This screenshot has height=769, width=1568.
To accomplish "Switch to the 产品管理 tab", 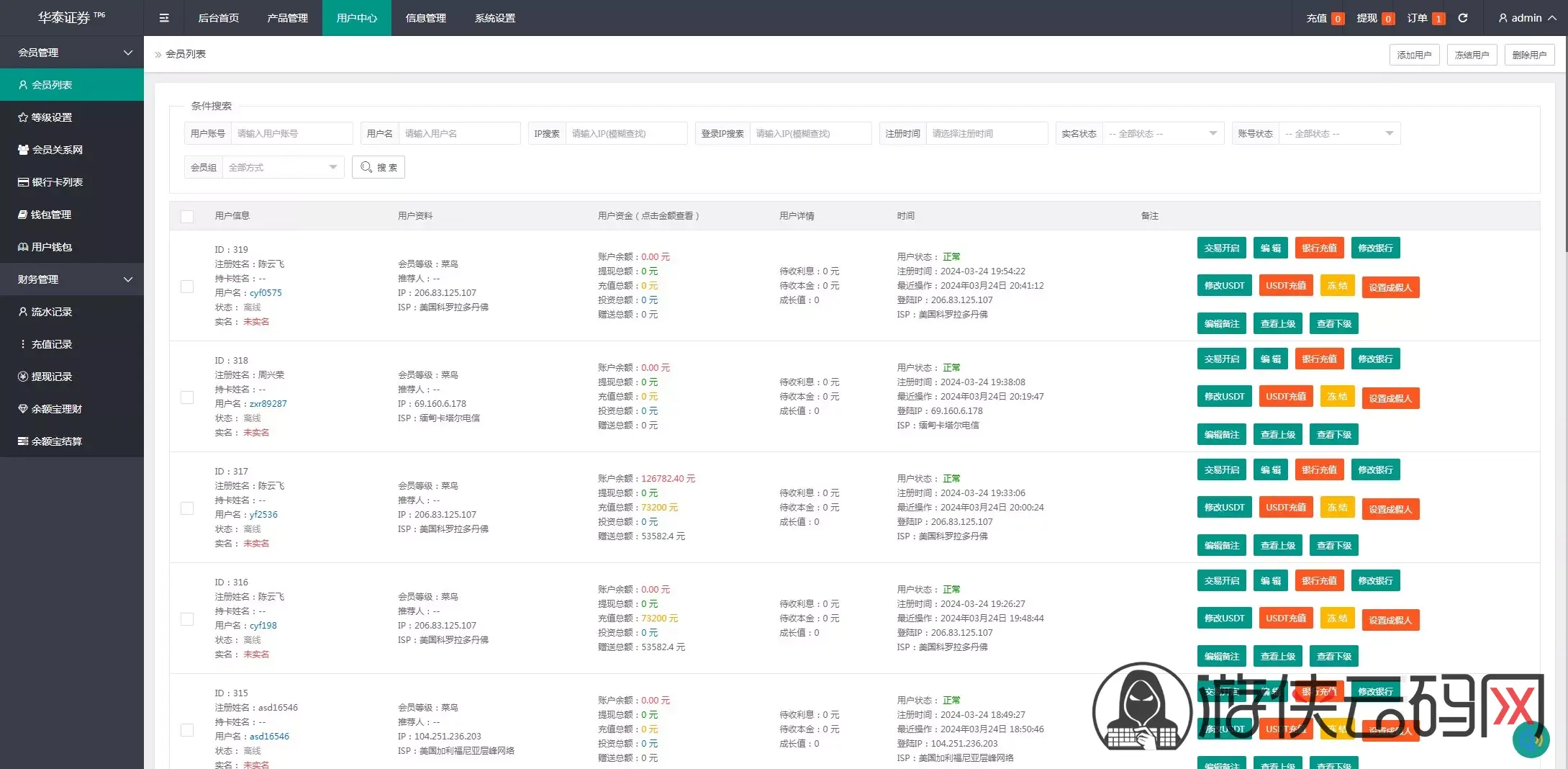I will point(288,18).
